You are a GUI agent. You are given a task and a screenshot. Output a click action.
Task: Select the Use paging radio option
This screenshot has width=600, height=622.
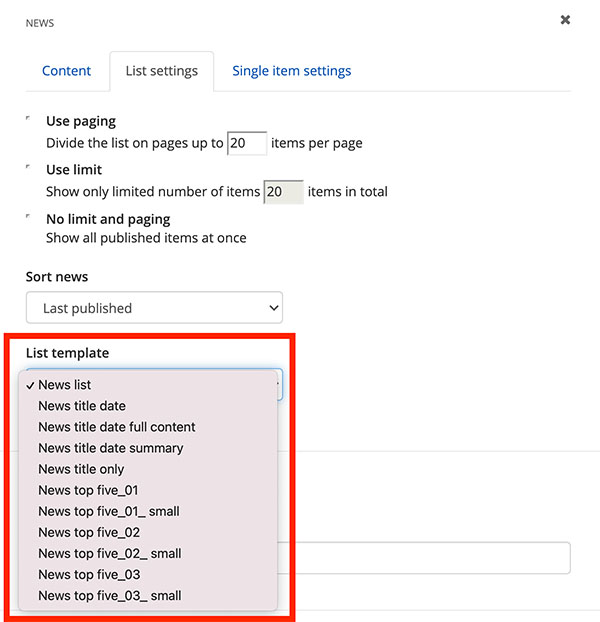tap(28, 118)
